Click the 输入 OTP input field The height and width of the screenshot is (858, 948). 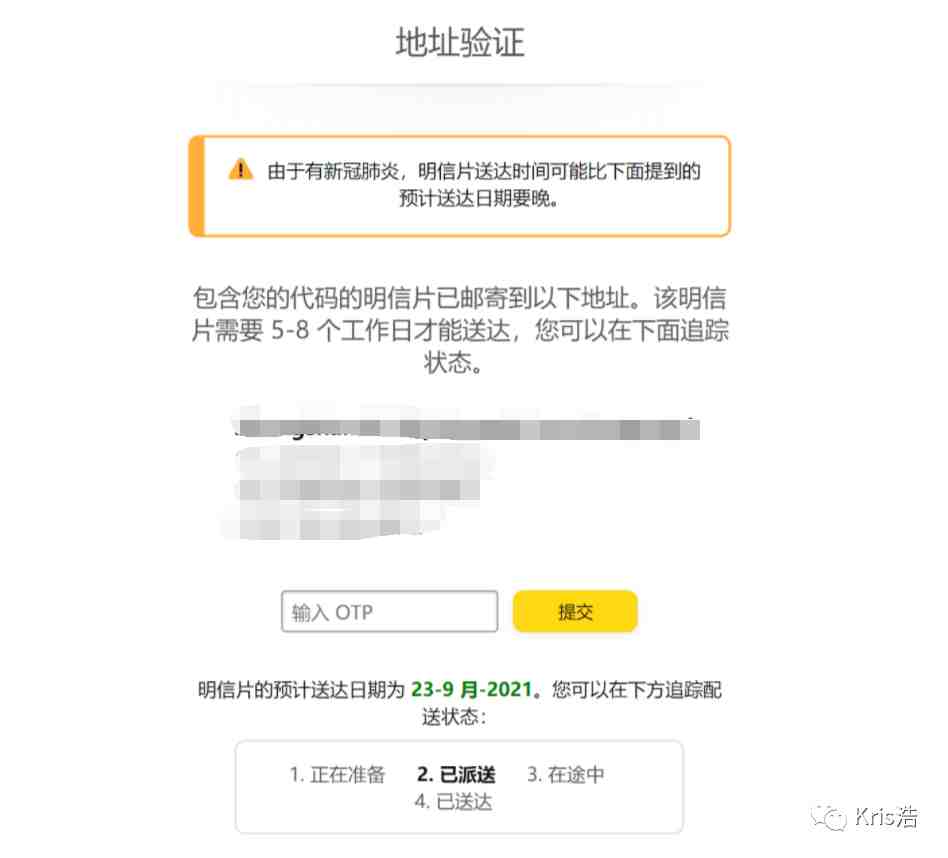[x=389, y=611]
